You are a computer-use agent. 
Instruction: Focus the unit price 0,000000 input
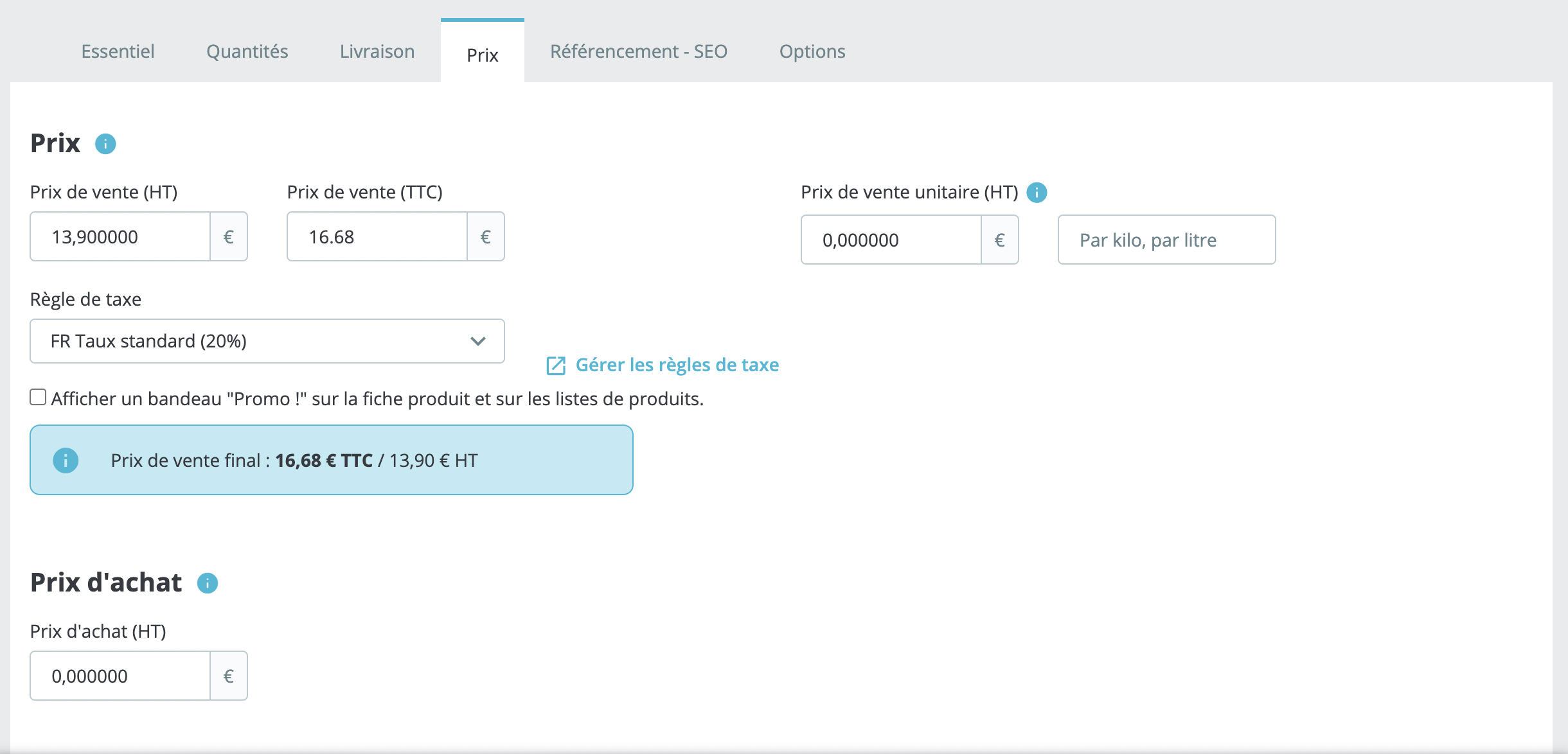click(891, 240)
